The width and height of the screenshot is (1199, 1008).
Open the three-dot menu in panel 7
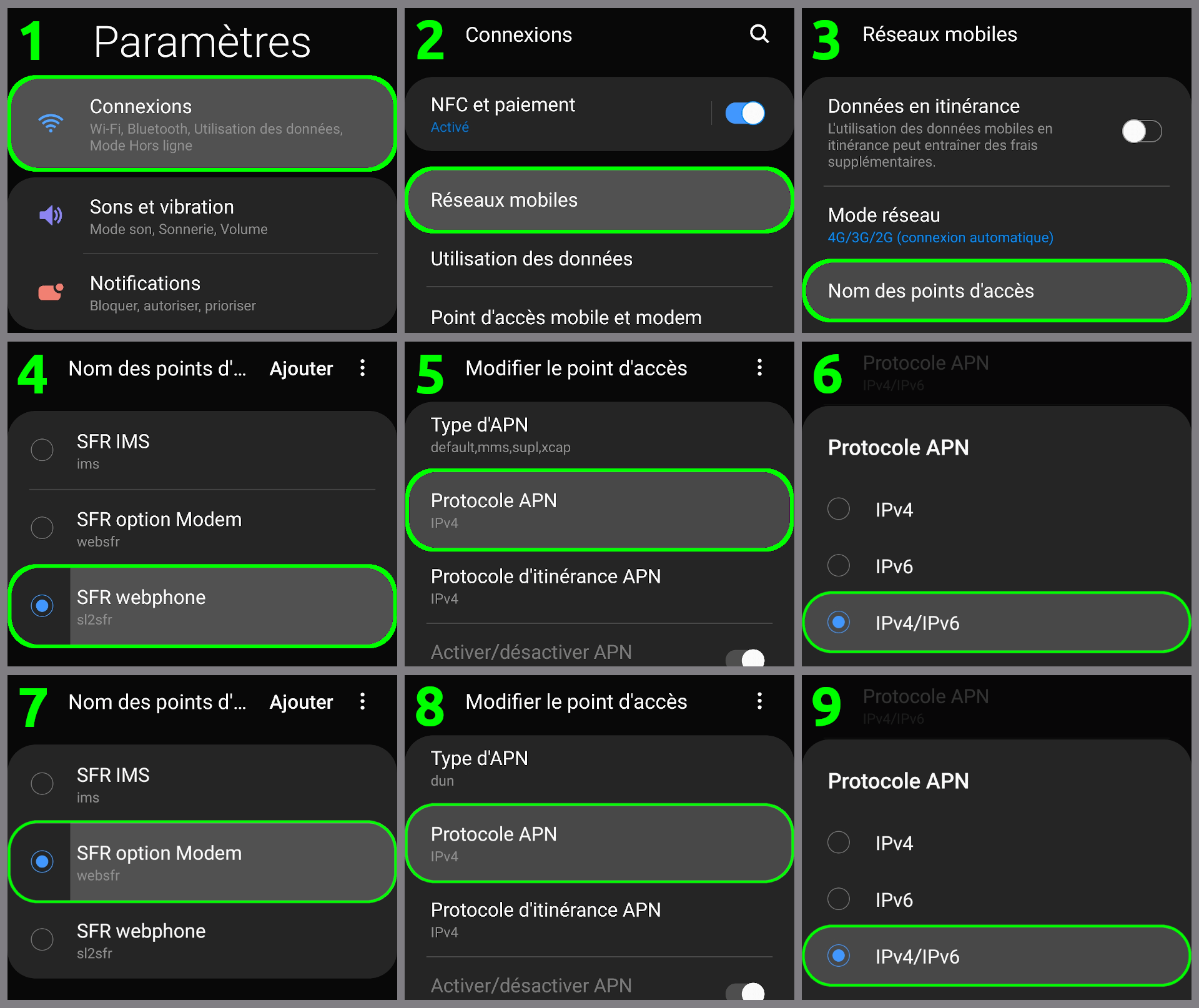(x=362, y=701)
